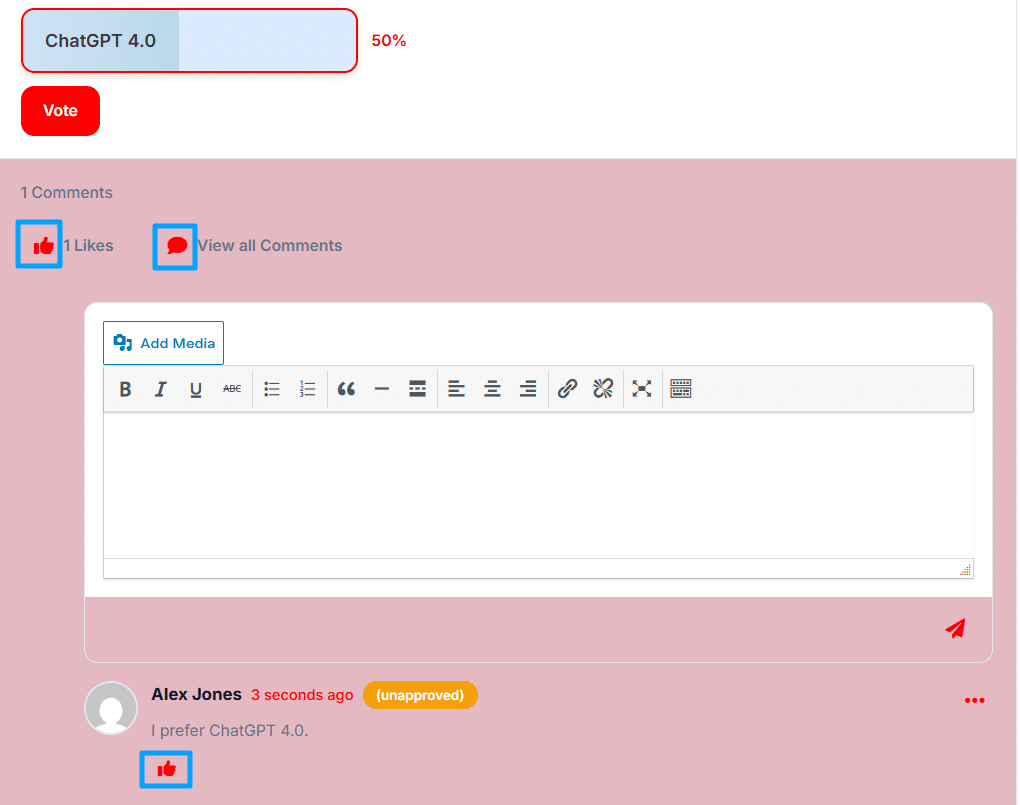The width and height of the screenshot is (1020, 805).
Task: Insert Read More tag
Action: (x=417, y=389)
